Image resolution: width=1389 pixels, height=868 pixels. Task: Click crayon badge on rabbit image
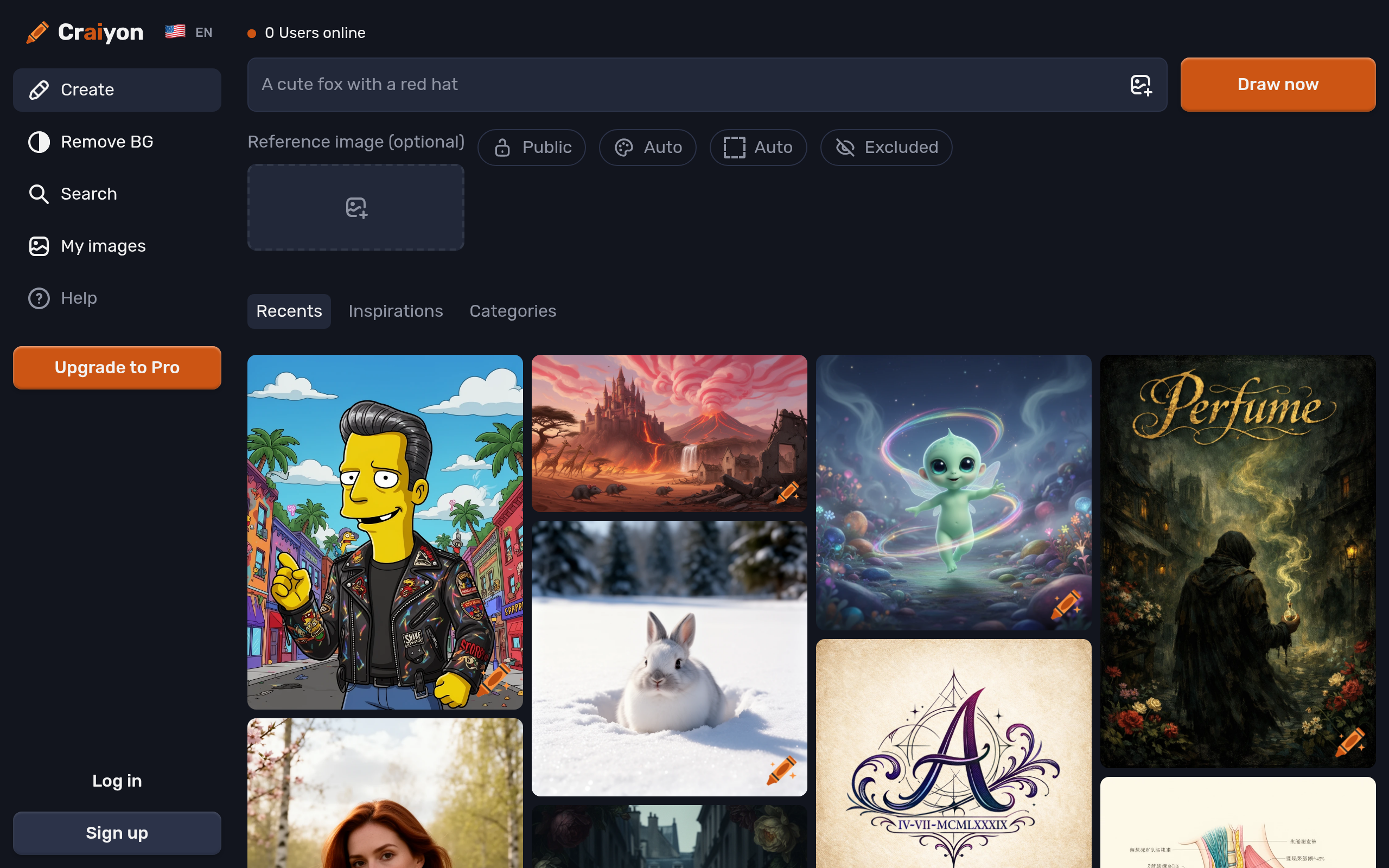pos(782,770)
